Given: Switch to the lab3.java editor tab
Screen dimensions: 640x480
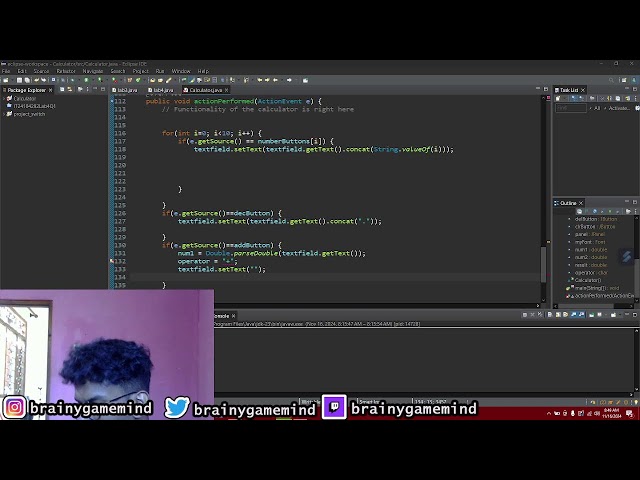Looking at the screenshot, I should coord(125,90).
